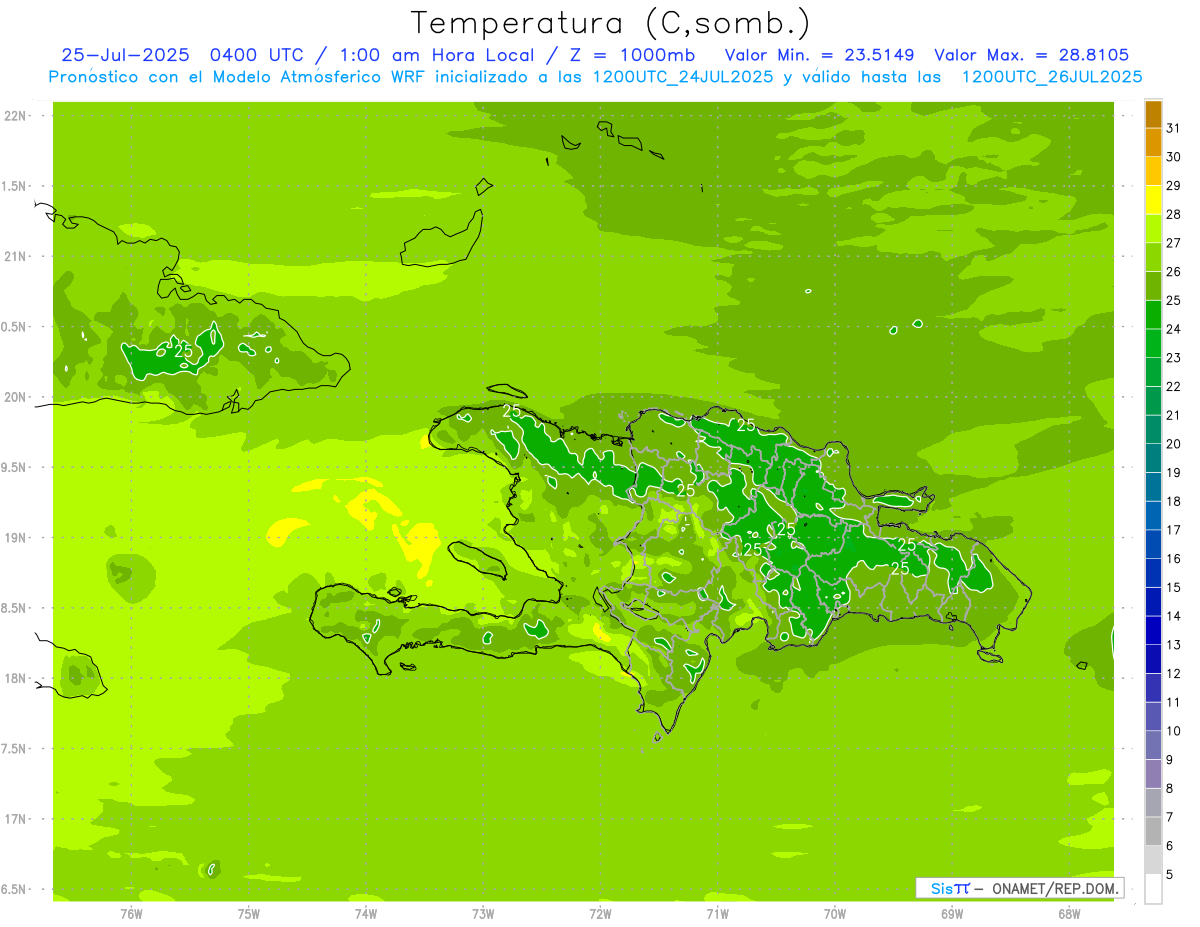Click the legend label '17'
The image size is (1200, 927).
coord(1174,530)
